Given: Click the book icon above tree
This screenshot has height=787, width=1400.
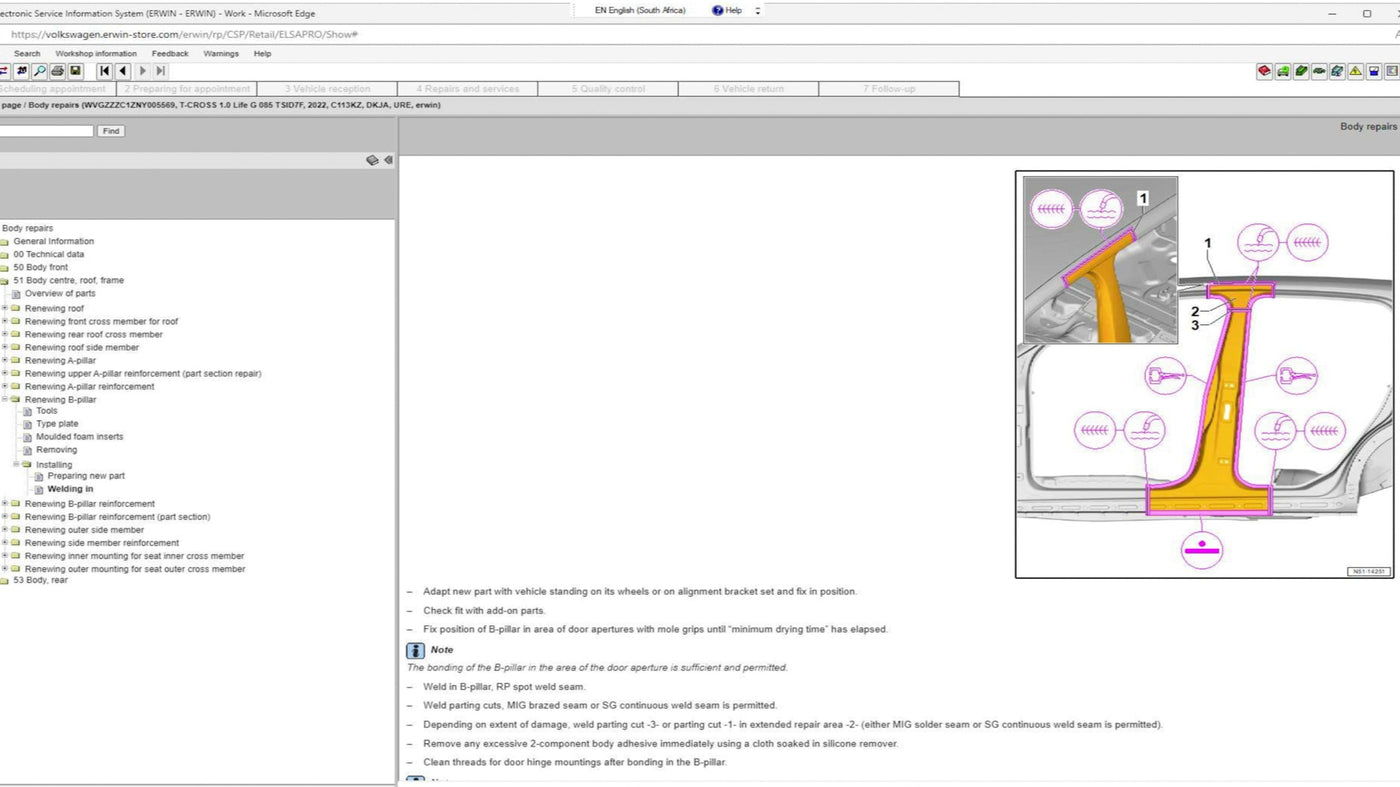Looking at the screenshot, I should [x=372, y=160].
